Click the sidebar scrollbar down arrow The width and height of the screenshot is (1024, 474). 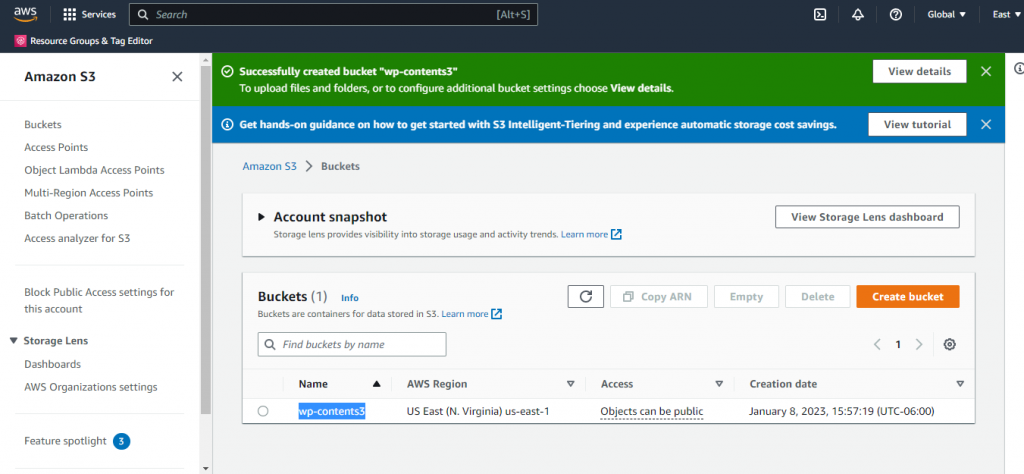206,468
